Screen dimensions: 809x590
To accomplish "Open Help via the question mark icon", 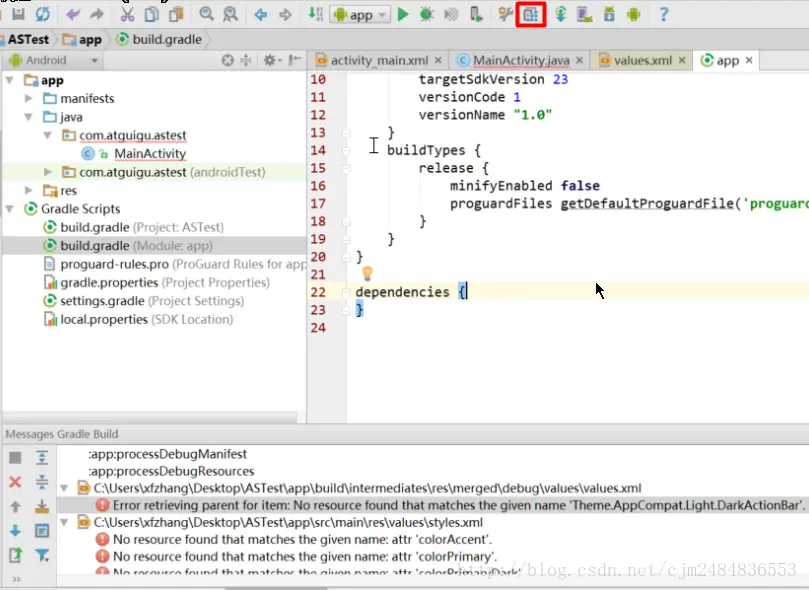I will coord(664,14).
